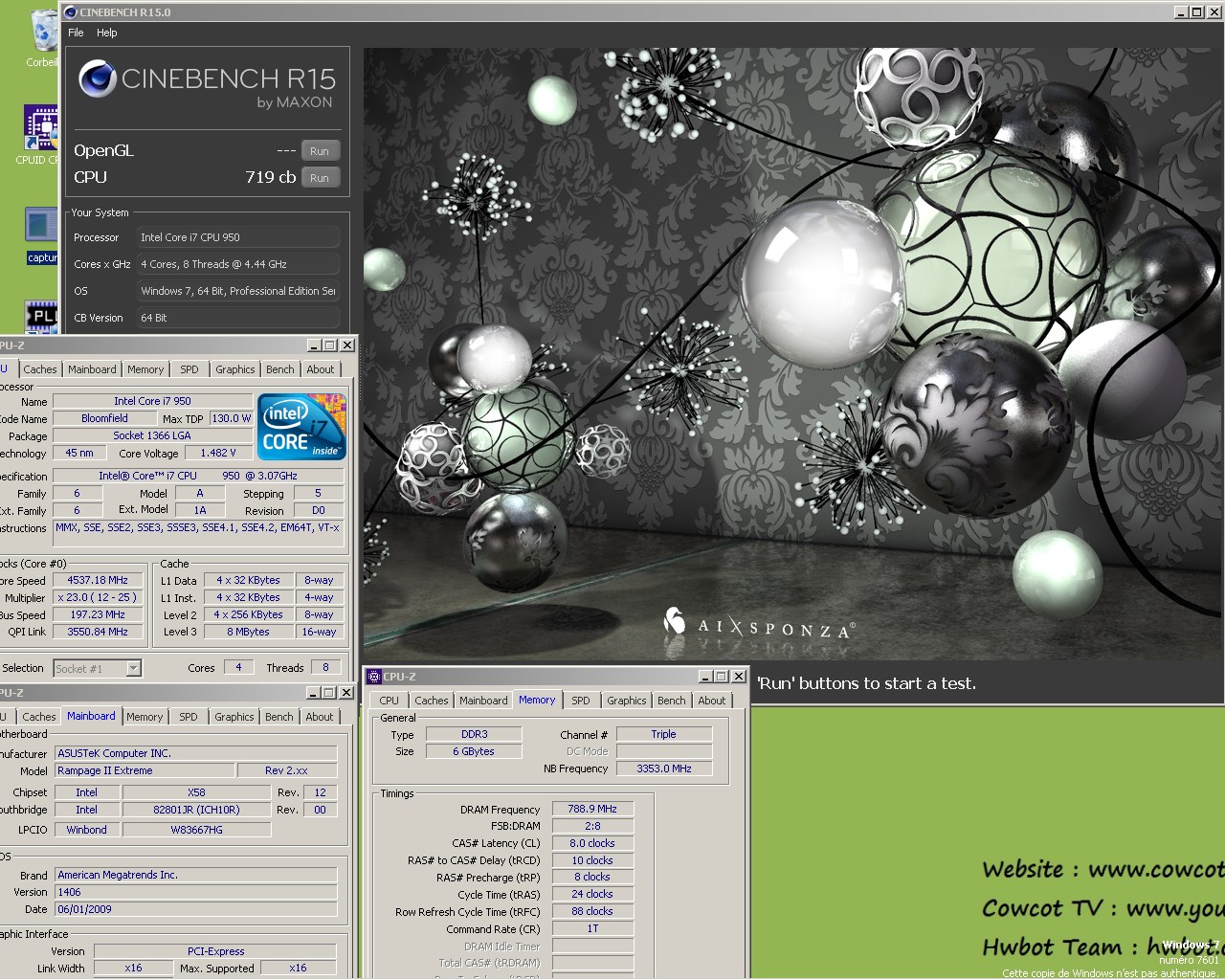Open About tab in top CPU-Z window
1225x980 pixels.
[321, 369]
